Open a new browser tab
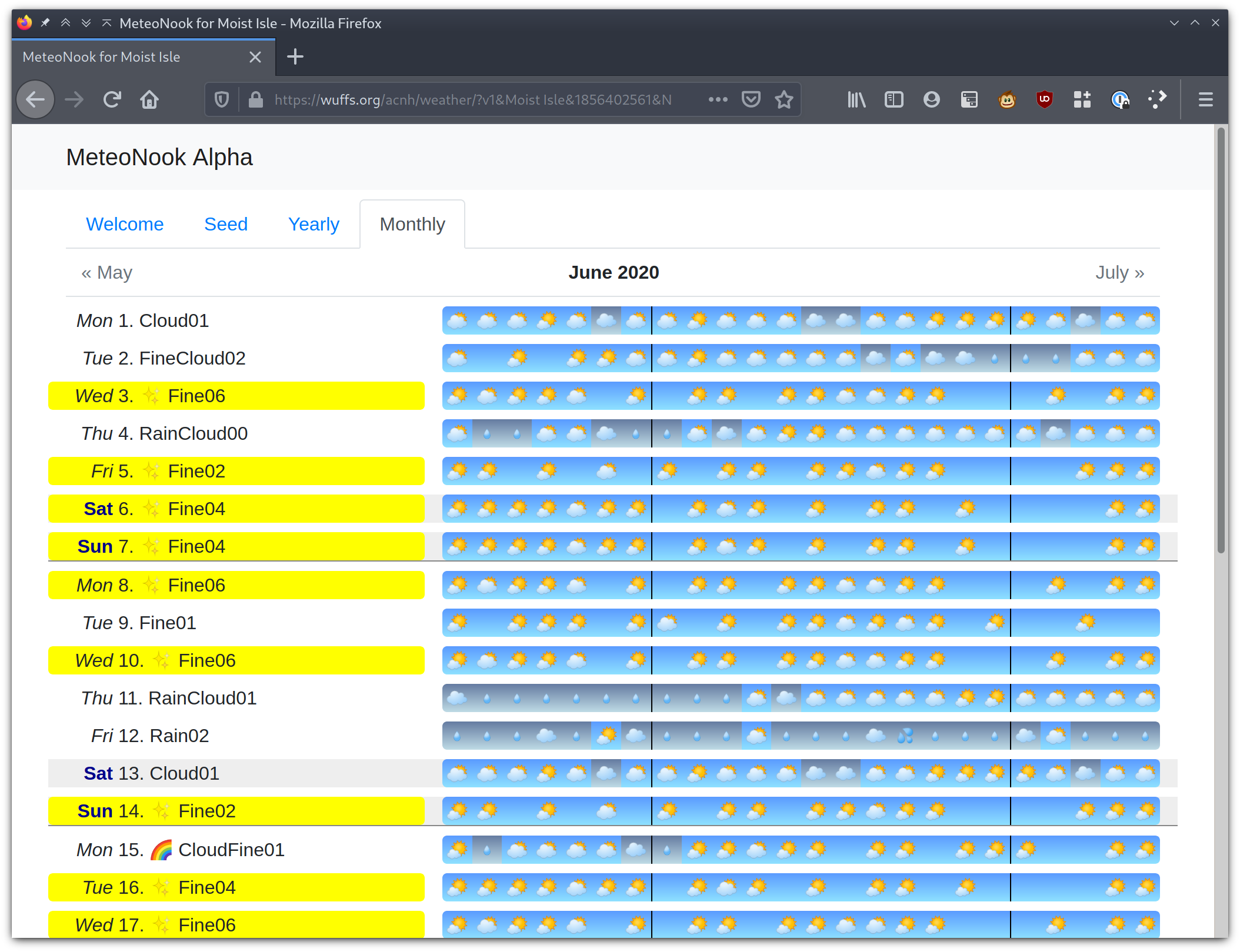 (x=295, y=56)
